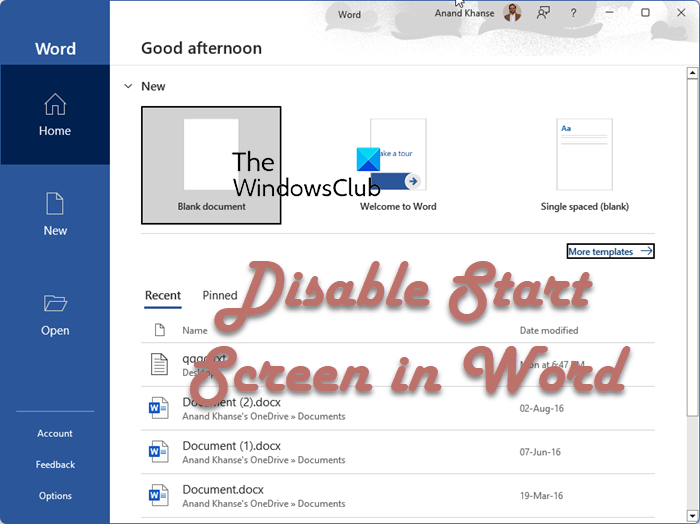700x524 pixels.
Task: Open Document (2).docx from the recent list
Action: [x=398, y=408]
